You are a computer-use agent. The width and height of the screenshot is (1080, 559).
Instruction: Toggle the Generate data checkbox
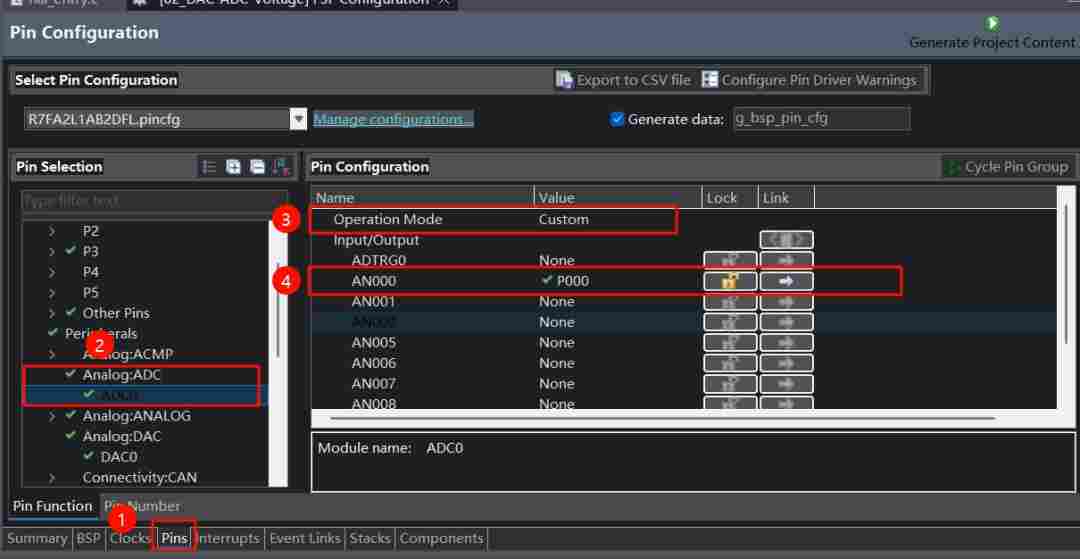pos(617,119)
